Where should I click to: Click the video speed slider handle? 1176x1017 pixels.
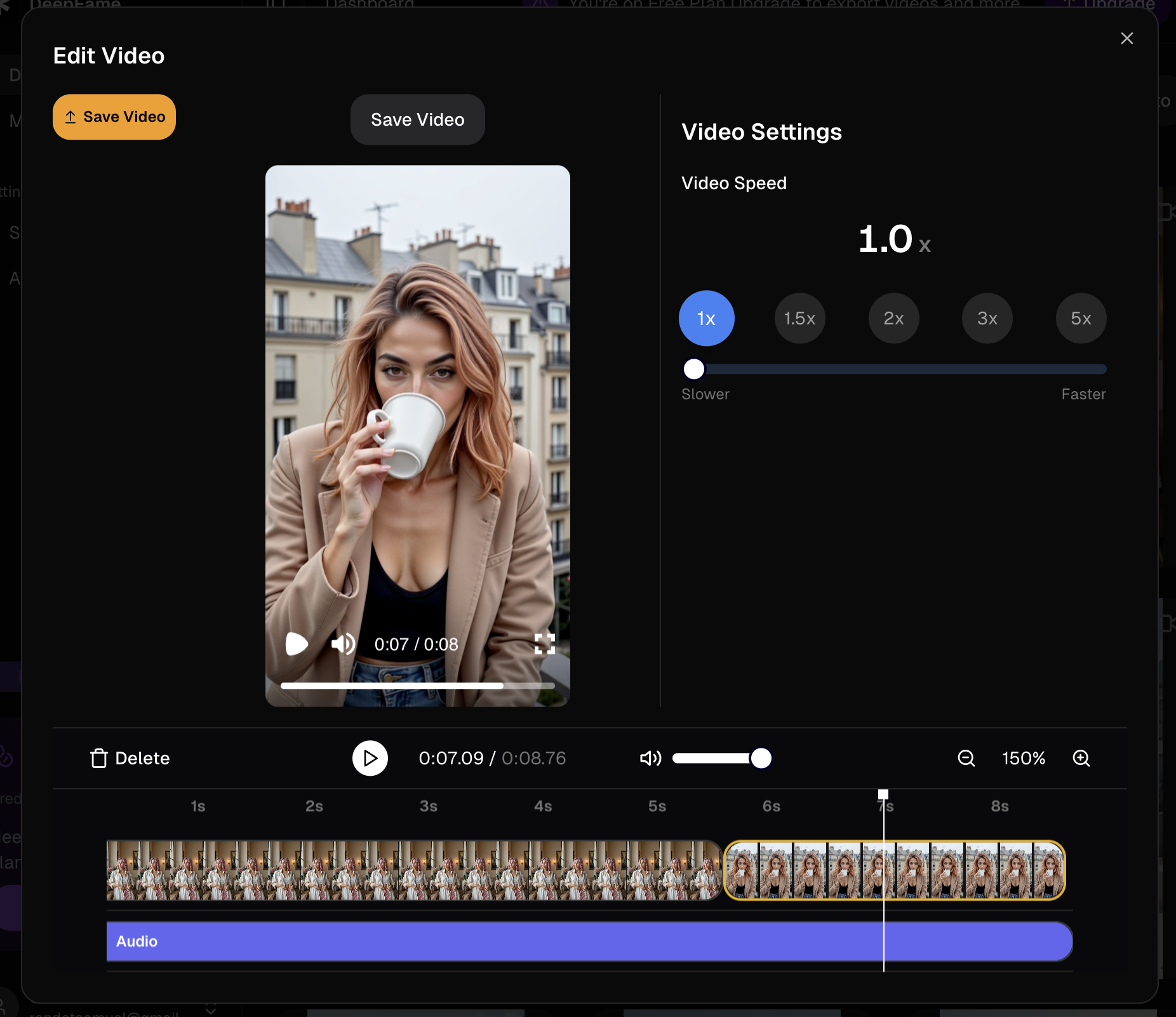pyautogui.click(x=694, y=369)
